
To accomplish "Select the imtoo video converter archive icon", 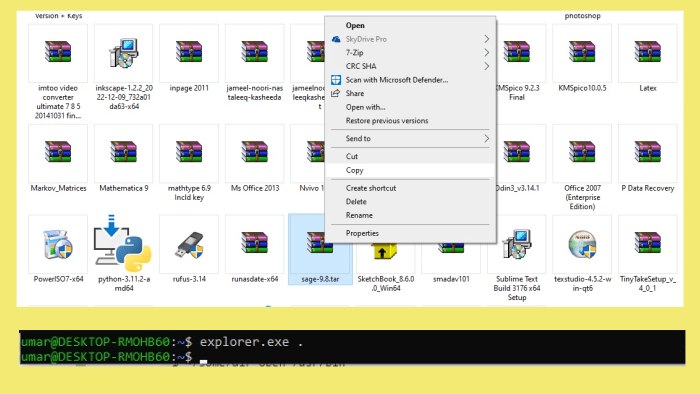I will (58, 52).
